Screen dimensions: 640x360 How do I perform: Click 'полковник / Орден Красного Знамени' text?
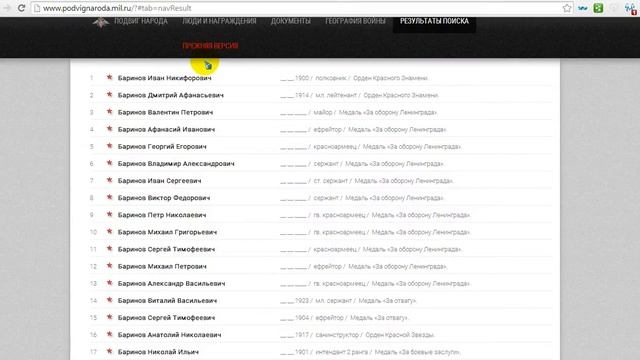point(371,78)
